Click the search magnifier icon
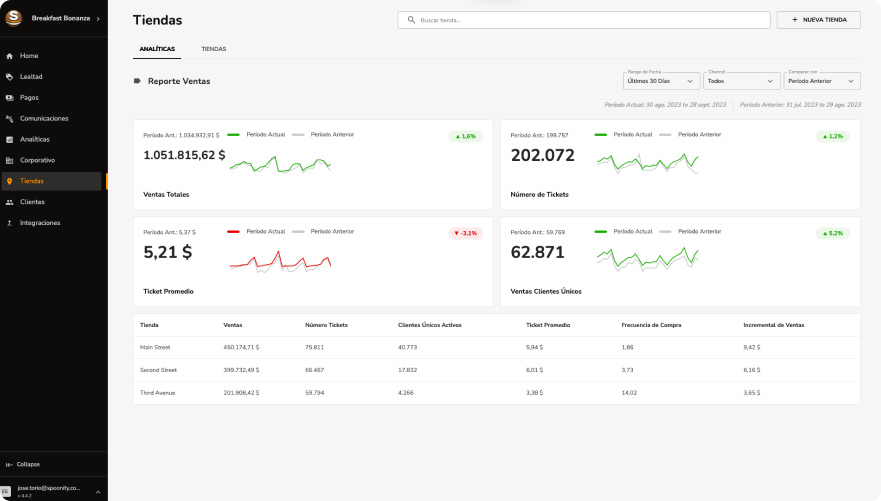 tap(411, 20)
